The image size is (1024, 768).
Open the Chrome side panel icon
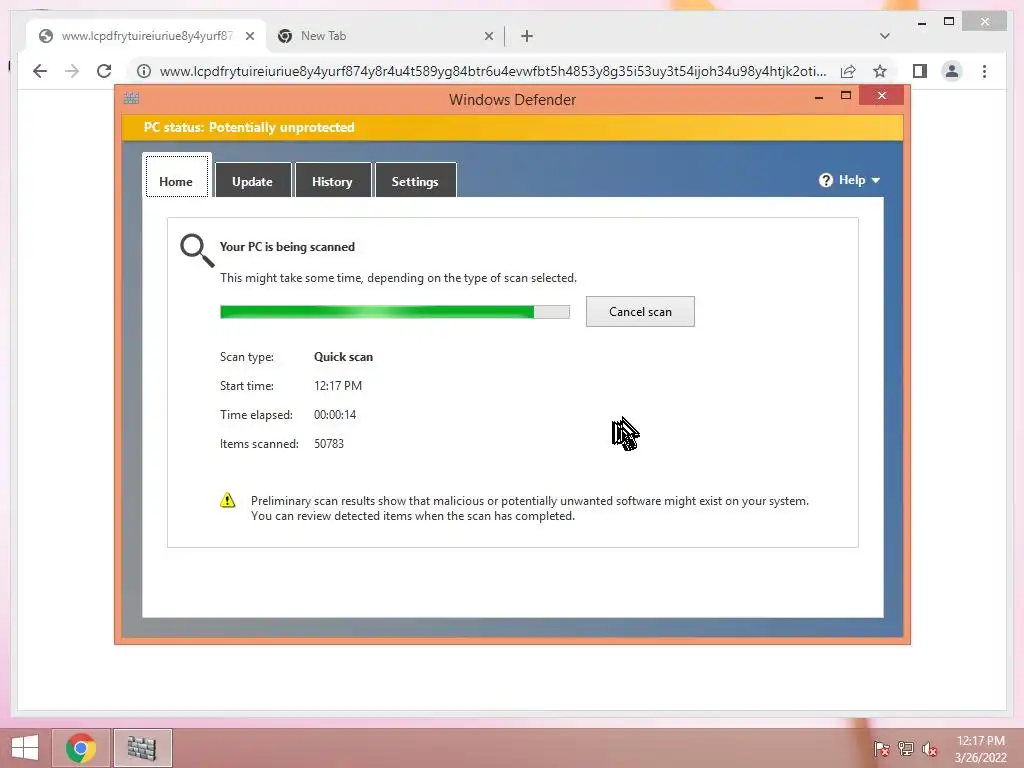click(x=920, y=71)
